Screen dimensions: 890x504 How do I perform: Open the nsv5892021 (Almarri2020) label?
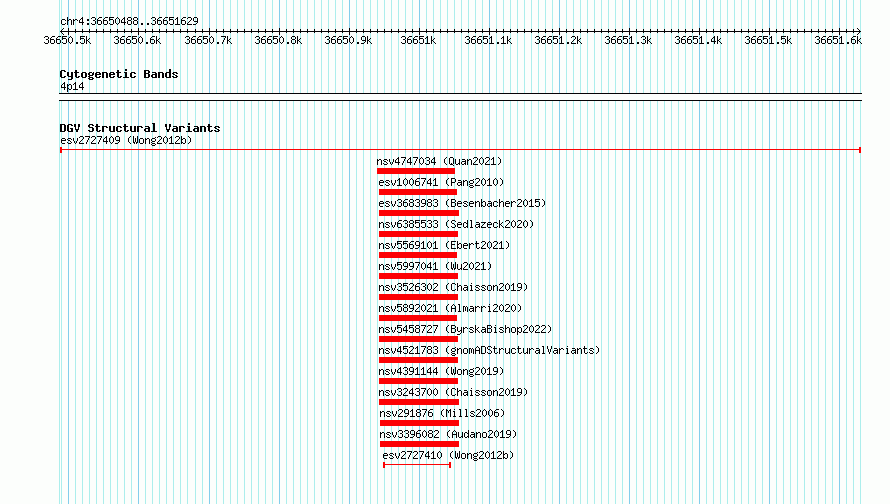click(450, 308)
